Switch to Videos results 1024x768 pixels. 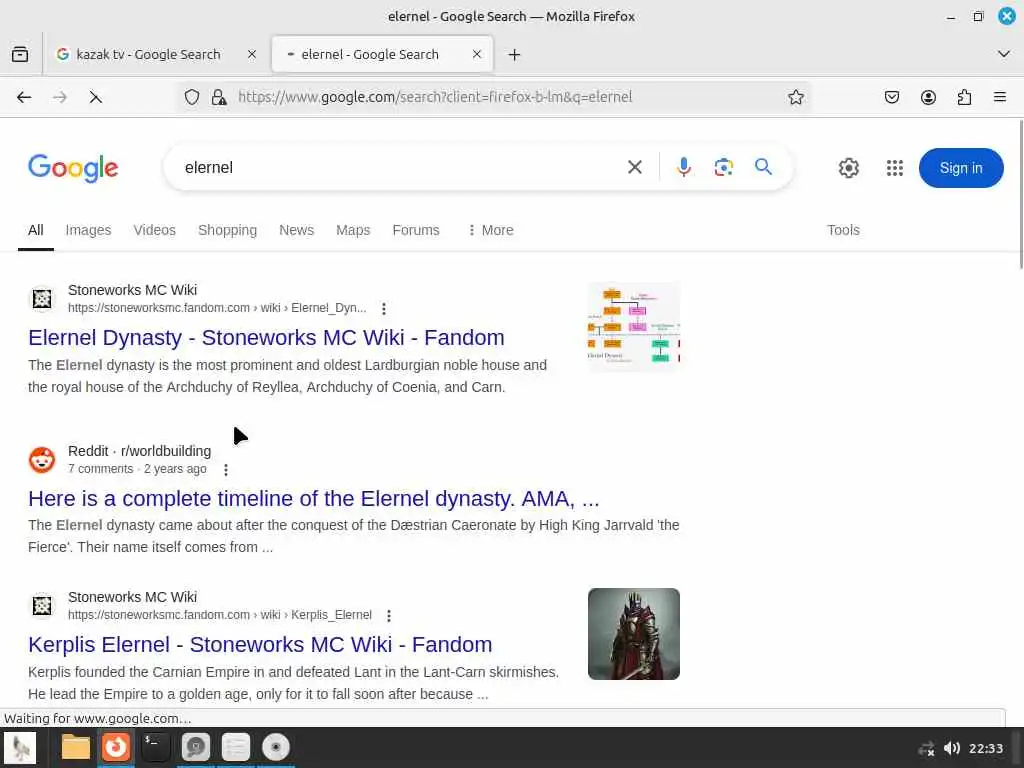click(155, 230)
